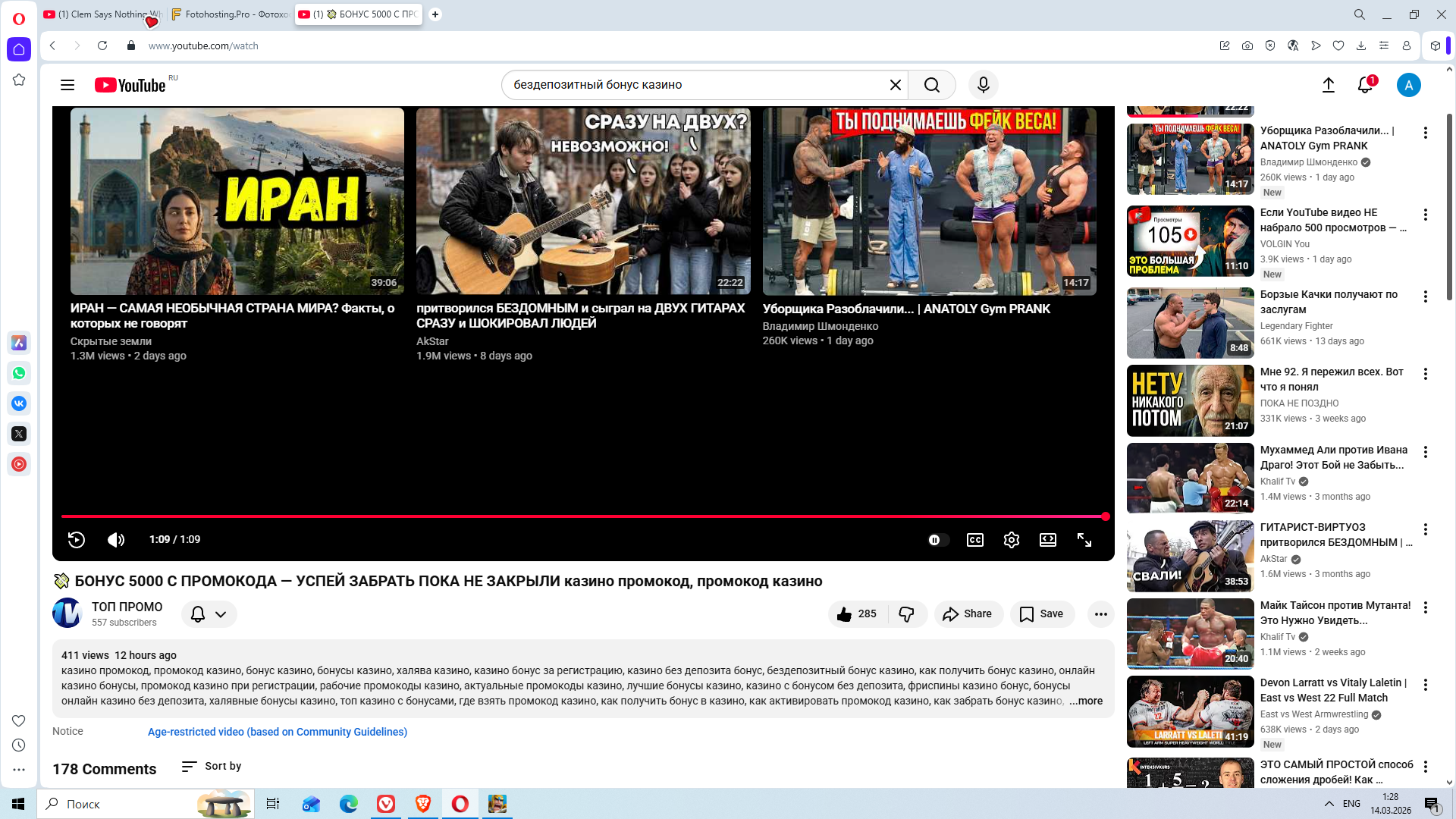Mute the video volume speaker

click(x=116, y=539)
